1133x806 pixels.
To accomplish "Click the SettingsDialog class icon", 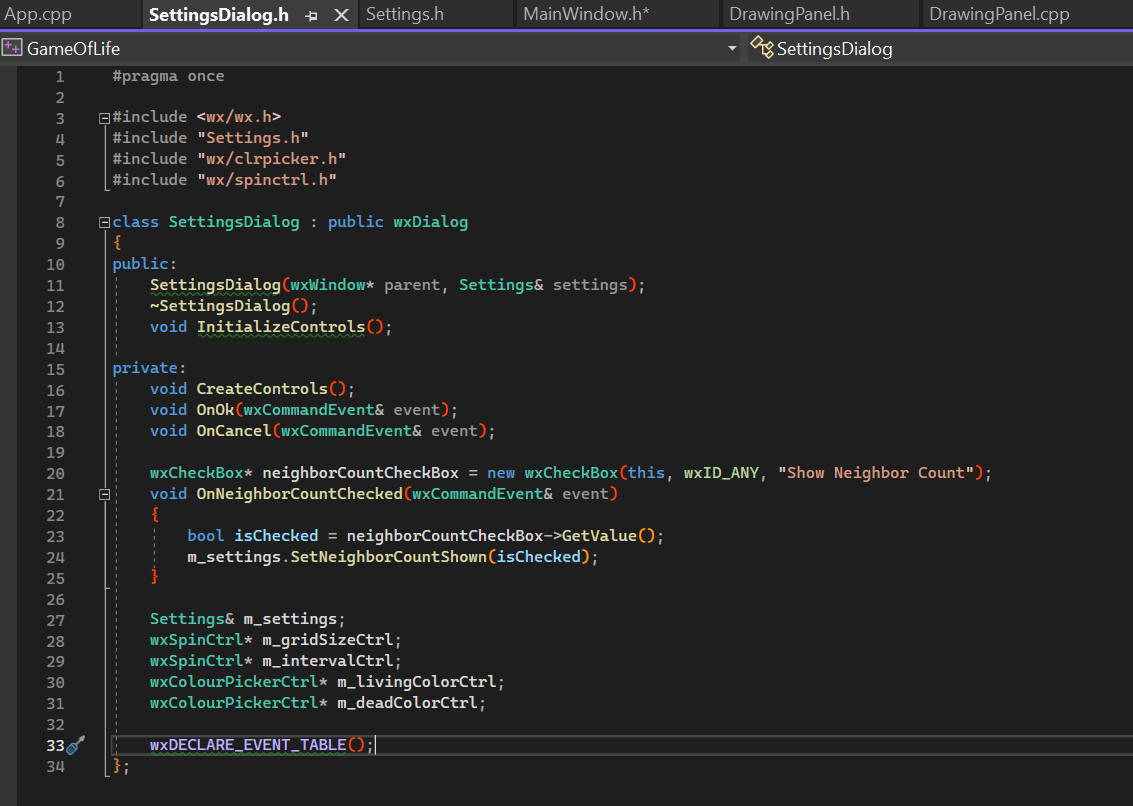I will coord(762,48).
